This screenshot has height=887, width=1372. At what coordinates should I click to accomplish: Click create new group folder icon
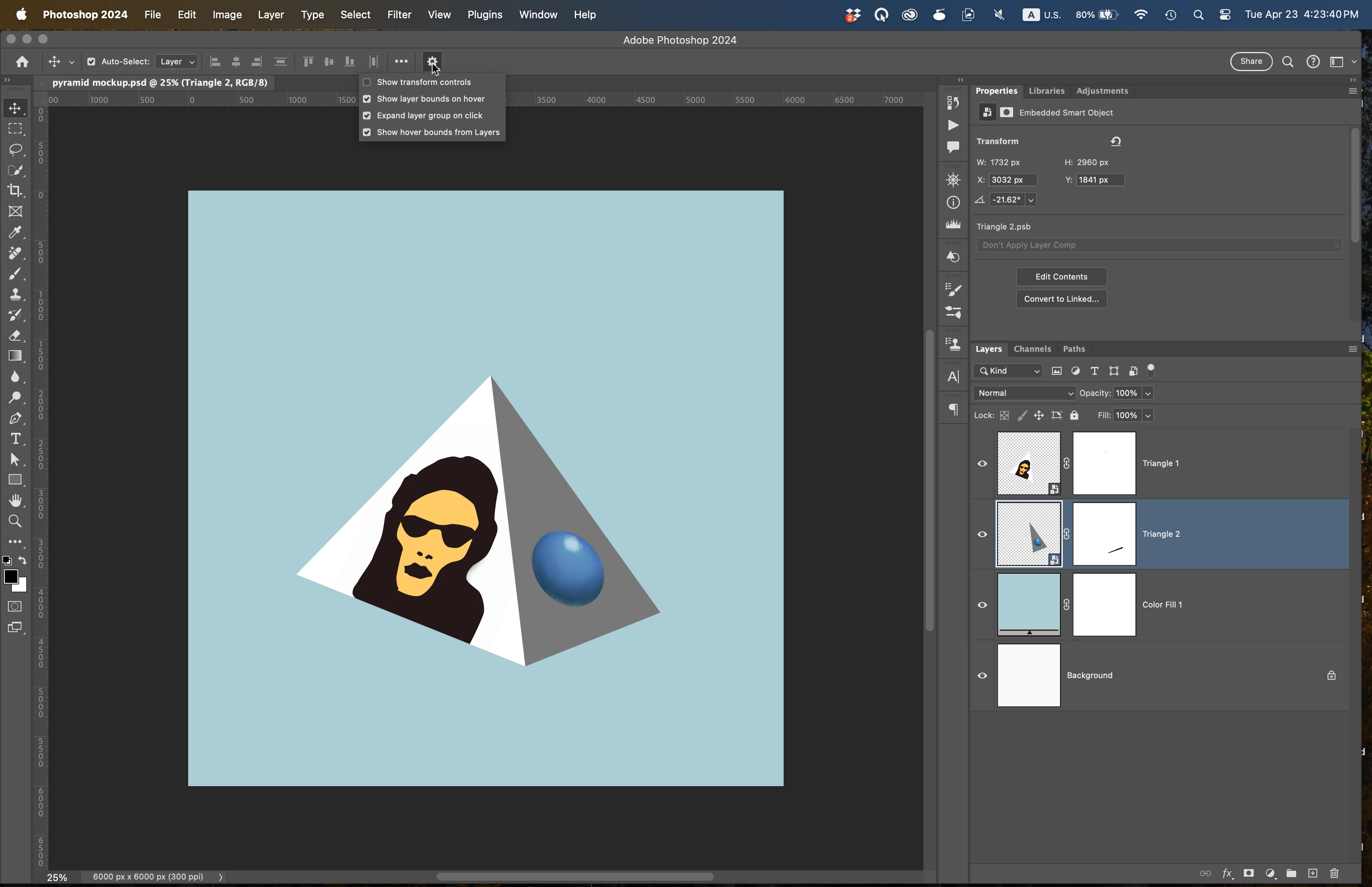click(1291, 873)
